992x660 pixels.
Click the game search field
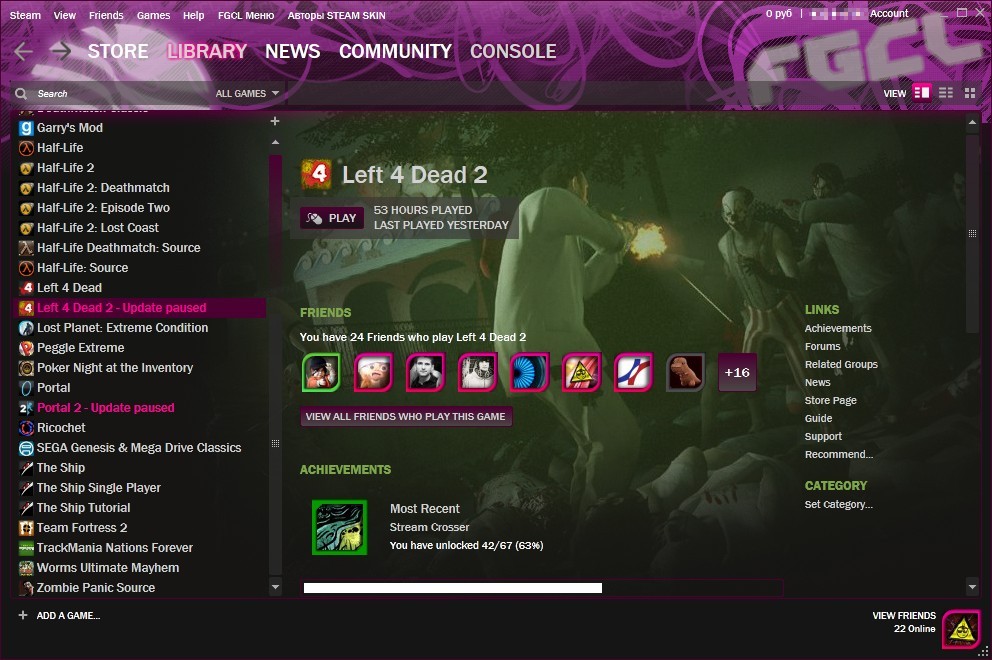[110, 94]
